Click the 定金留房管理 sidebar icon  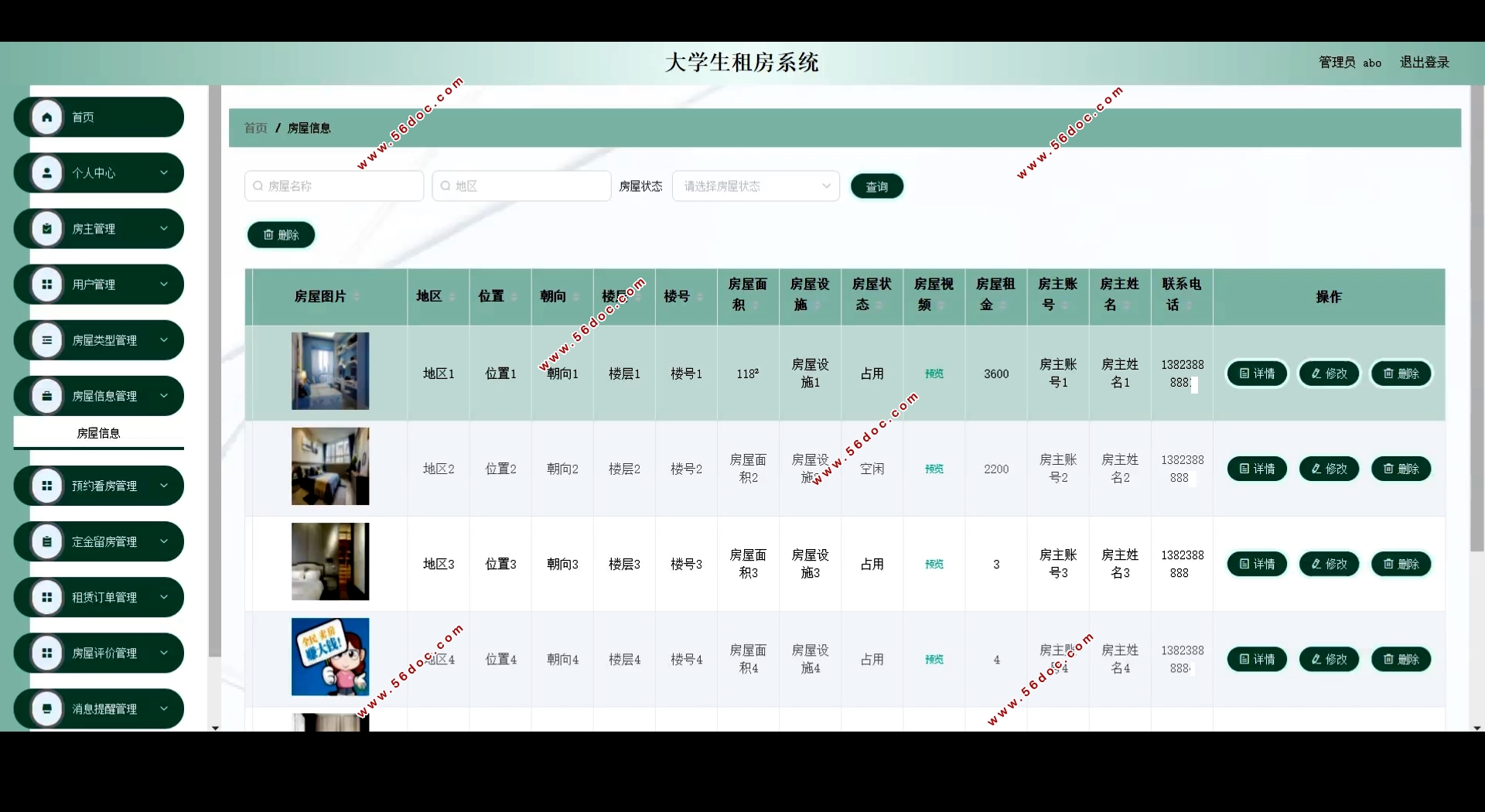[x=47, y=542]
